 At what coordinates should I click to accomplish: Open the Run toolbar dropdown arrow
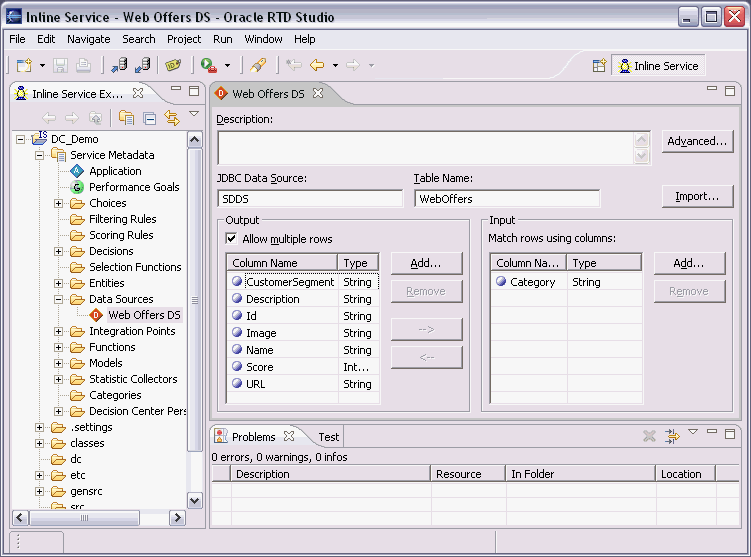coord(227,66)
